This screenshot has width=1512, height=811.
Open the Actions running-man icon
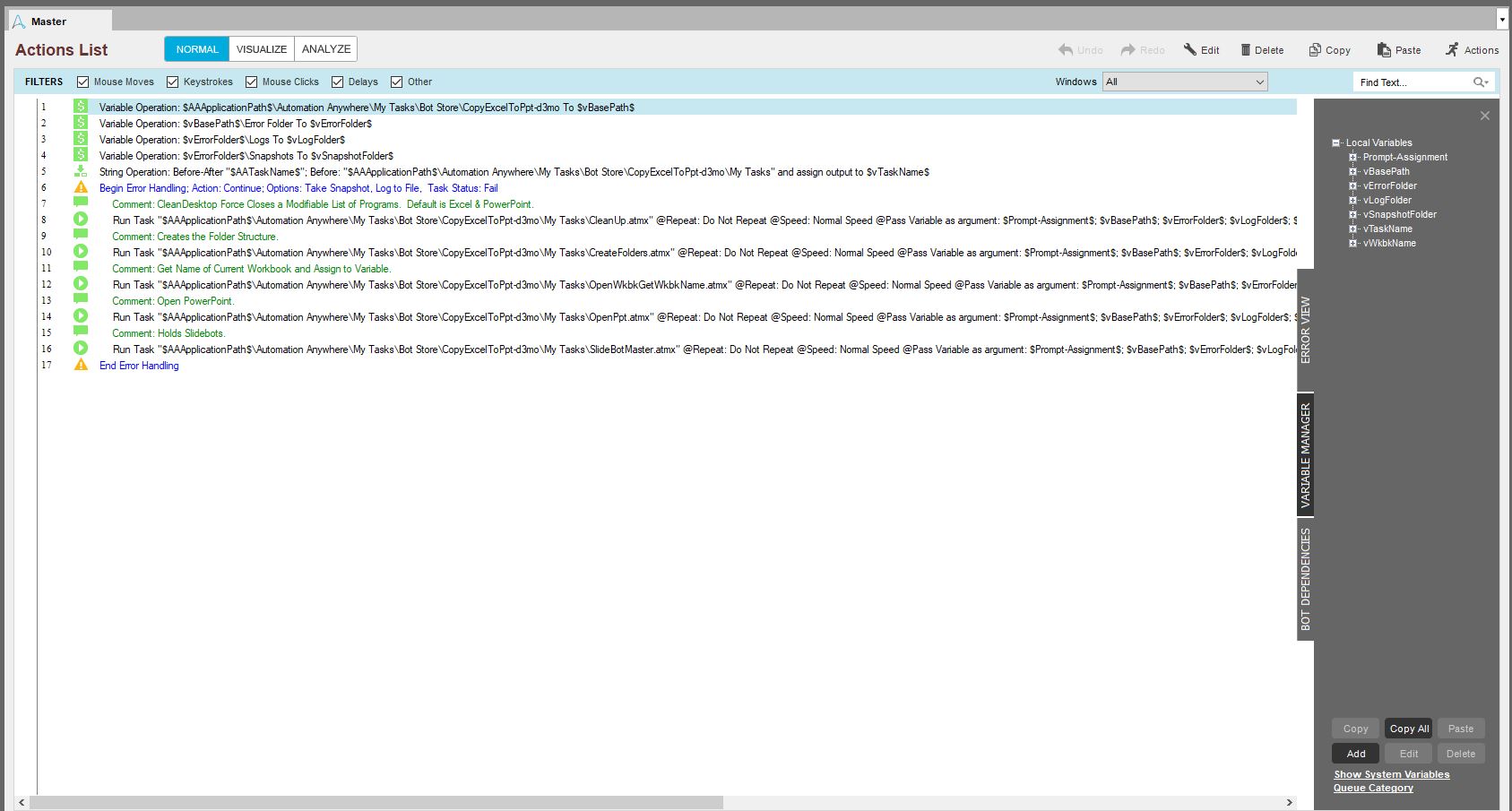(x=1452, y=50)
